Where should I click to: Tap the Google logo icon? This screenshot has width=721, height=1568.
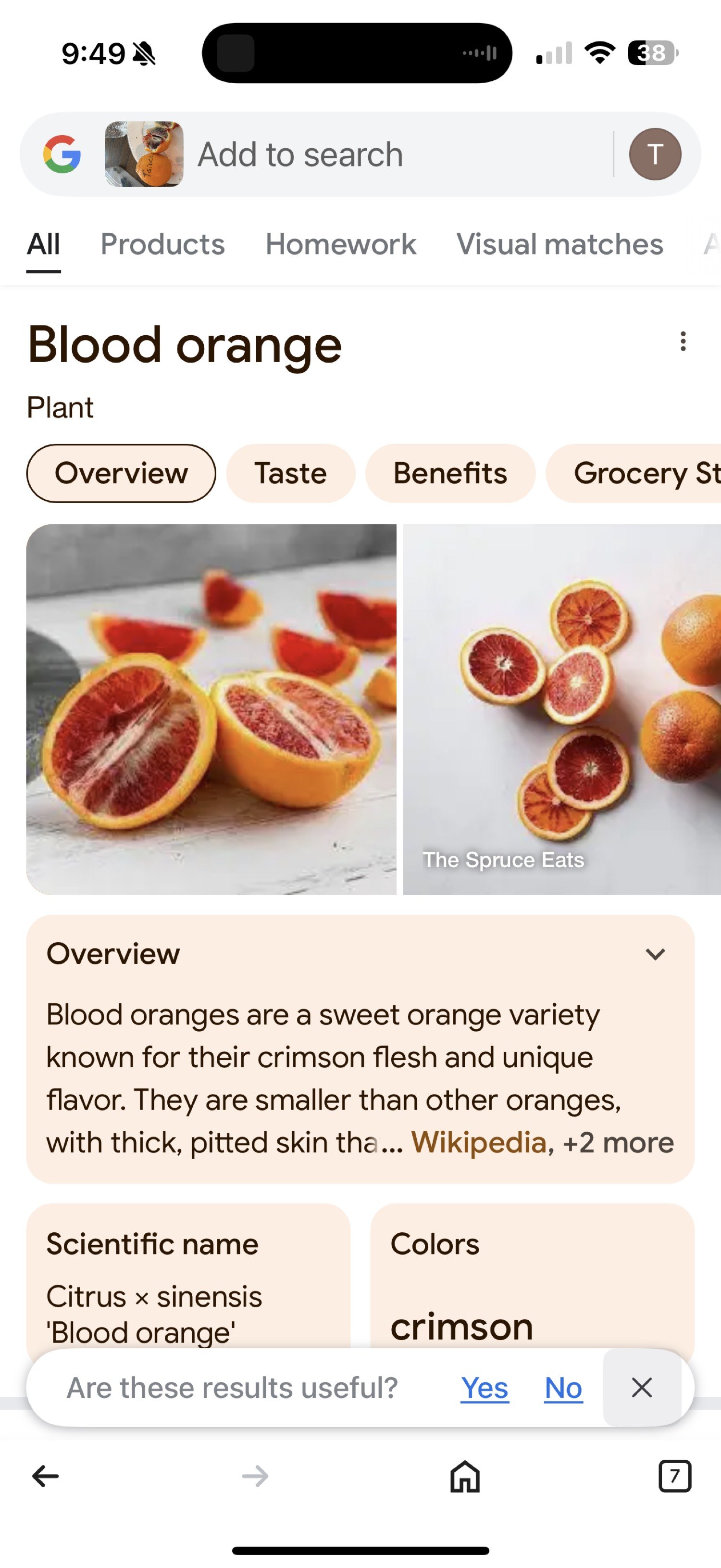point(62,154)
